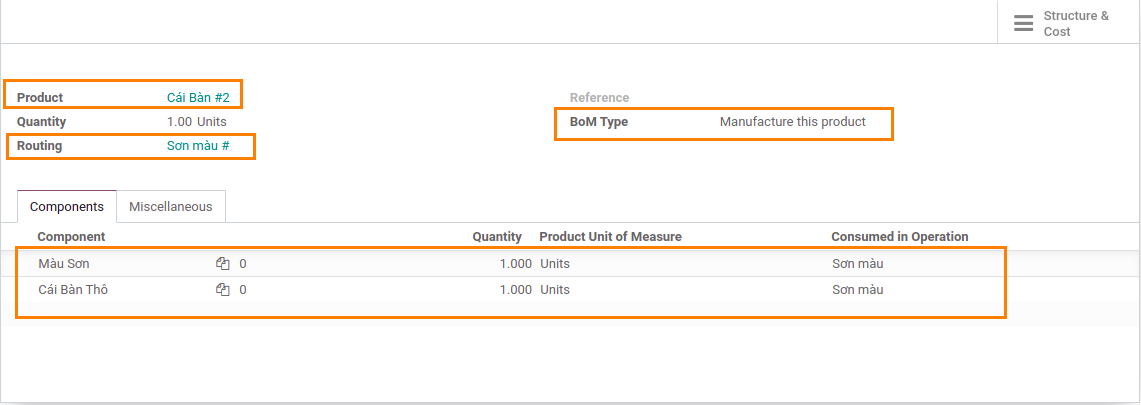Click the Units cell for Cái Bàn Thô
This screenshot has width=1141, height=405.
tap(555, 290)
